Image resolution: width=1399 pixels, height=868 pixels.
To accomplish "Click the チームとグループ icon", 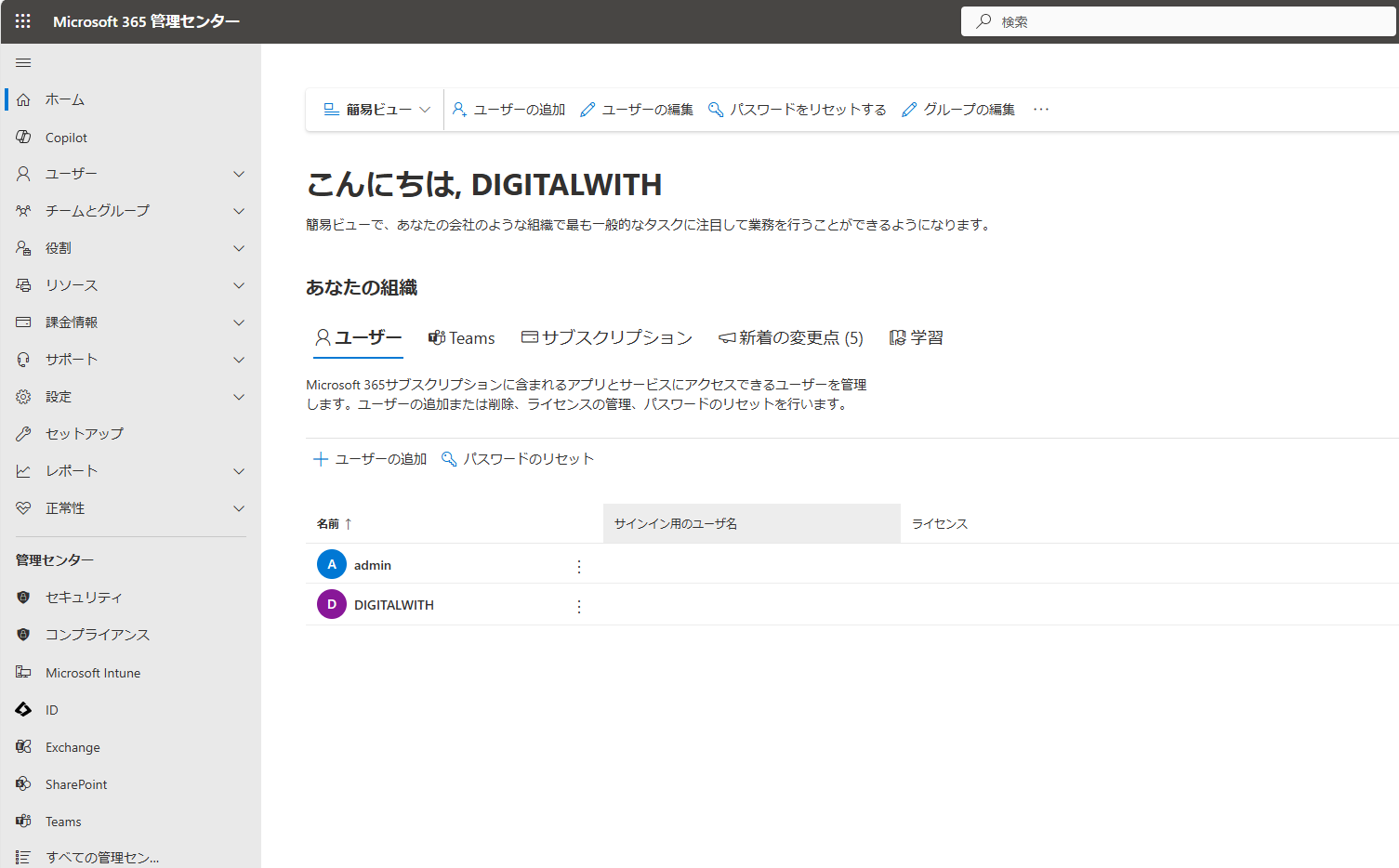I will tap(23, 211).
